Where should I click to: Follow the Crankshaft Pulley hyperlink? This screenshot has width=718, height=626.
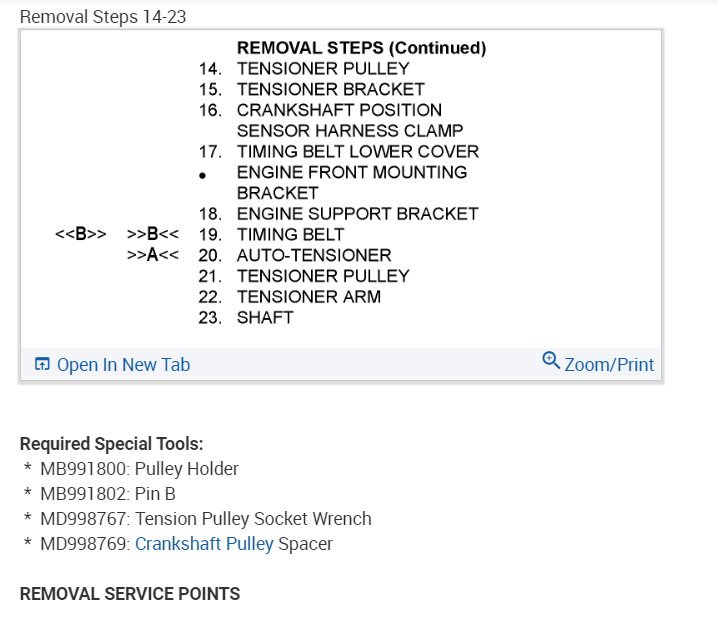[x=204, y=544]
